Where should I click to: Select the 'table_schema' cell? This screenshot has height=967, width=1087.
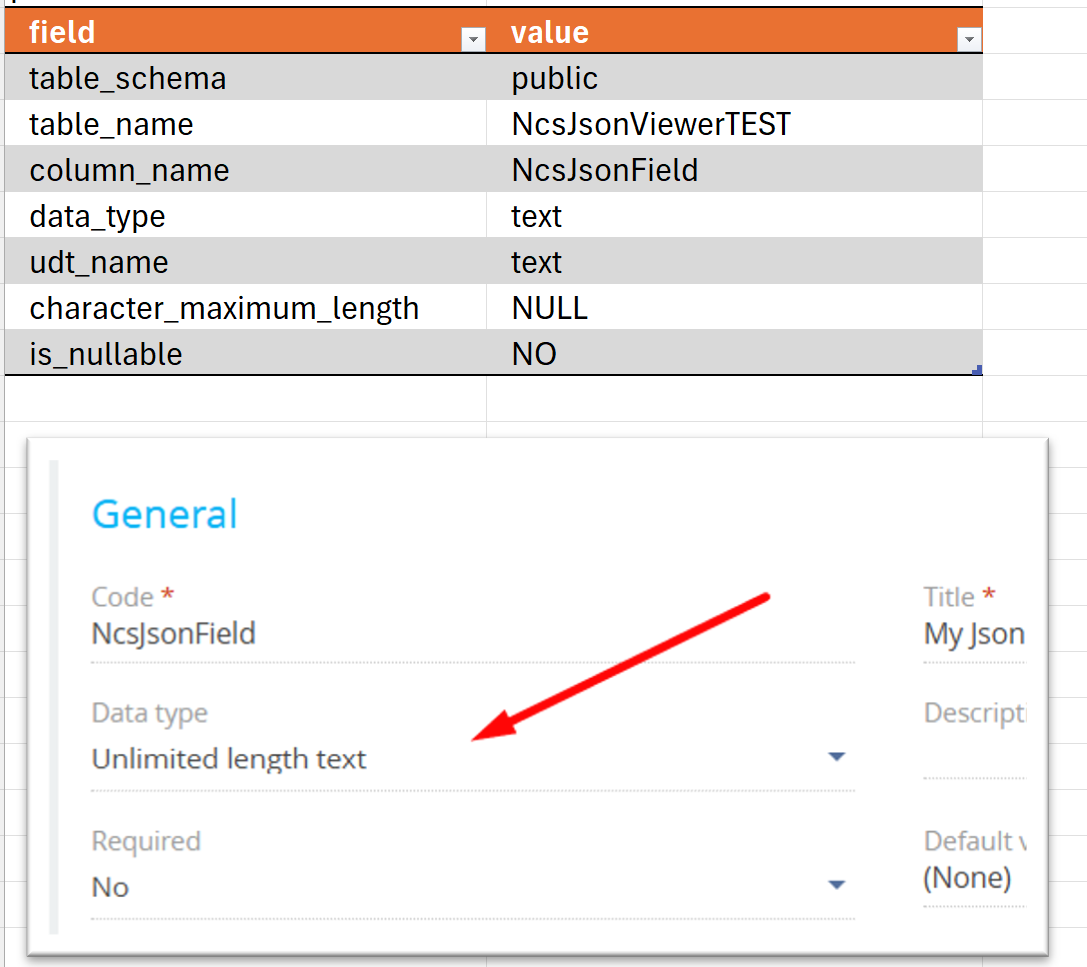click(x=245, y=78)
